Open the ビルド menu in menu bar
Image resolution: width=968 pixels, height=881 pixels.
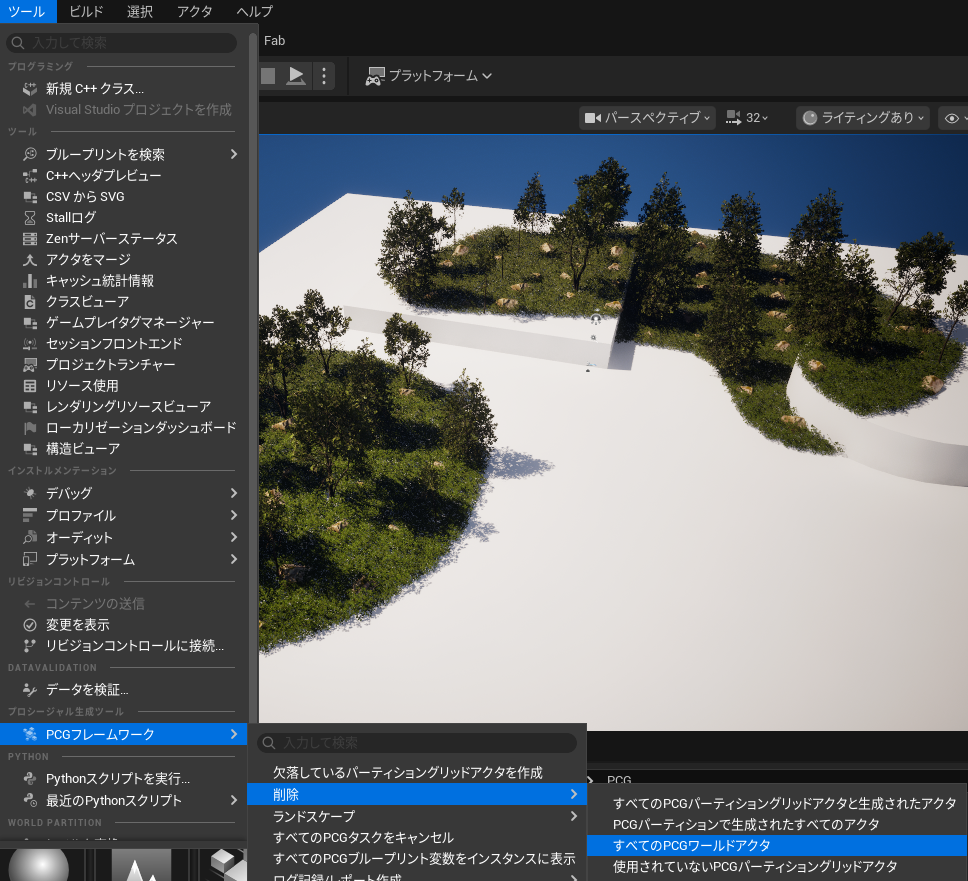click(x=86, y=12)
